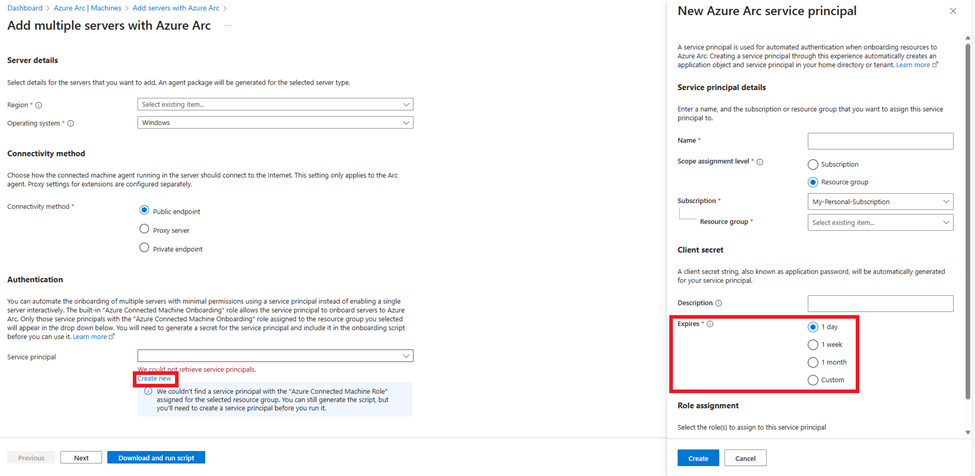Open the Resource group dropdown in panel
The height and width of the screenshot is (476, 975).
click(880, 222)
